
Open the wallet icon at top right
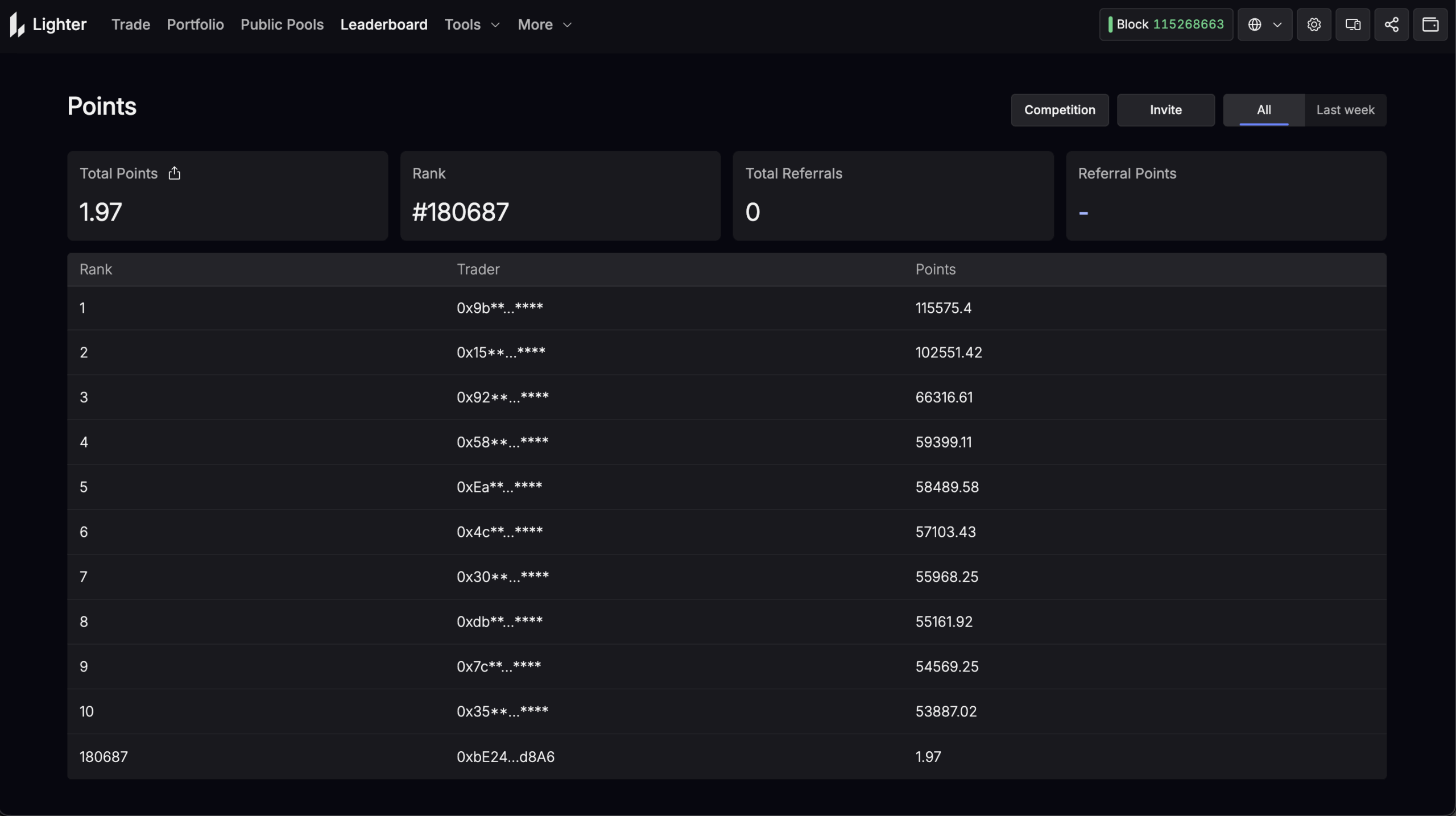(1430, 24)
